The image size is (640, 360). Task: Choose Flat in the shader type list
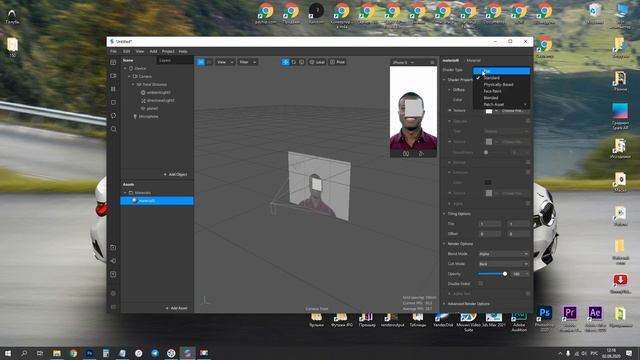tap(502, 71)
